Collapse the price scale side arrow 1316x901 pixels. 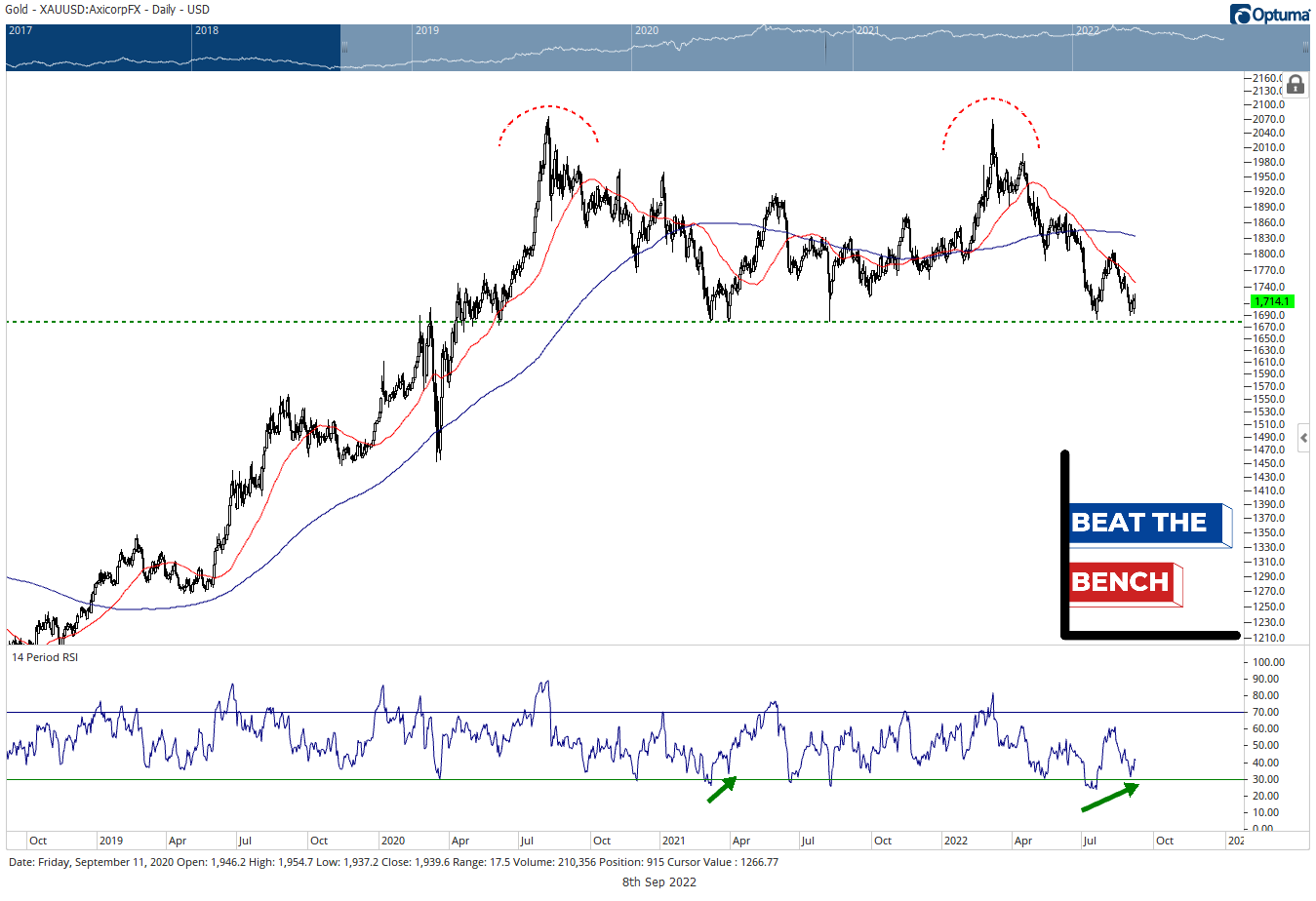coord(1303,439)
